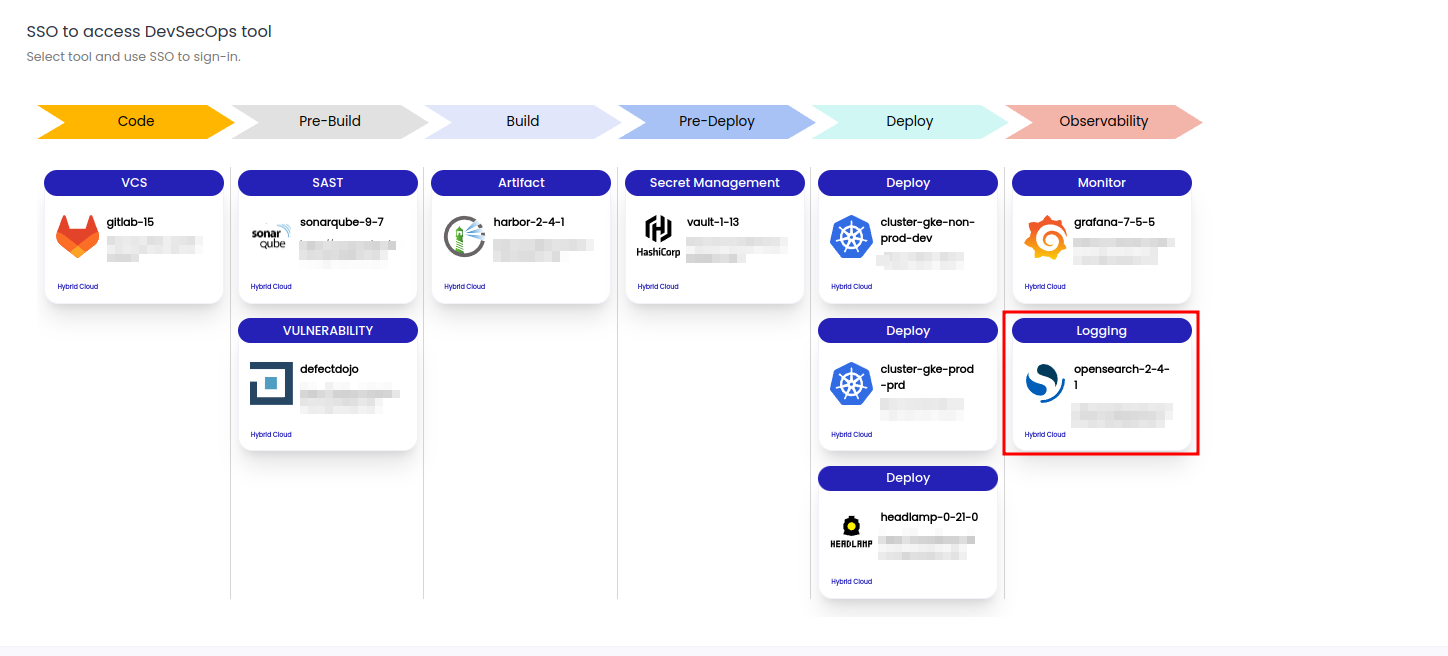Open cluster-gke-non-prod-dev tool name

tap(927, 230)
